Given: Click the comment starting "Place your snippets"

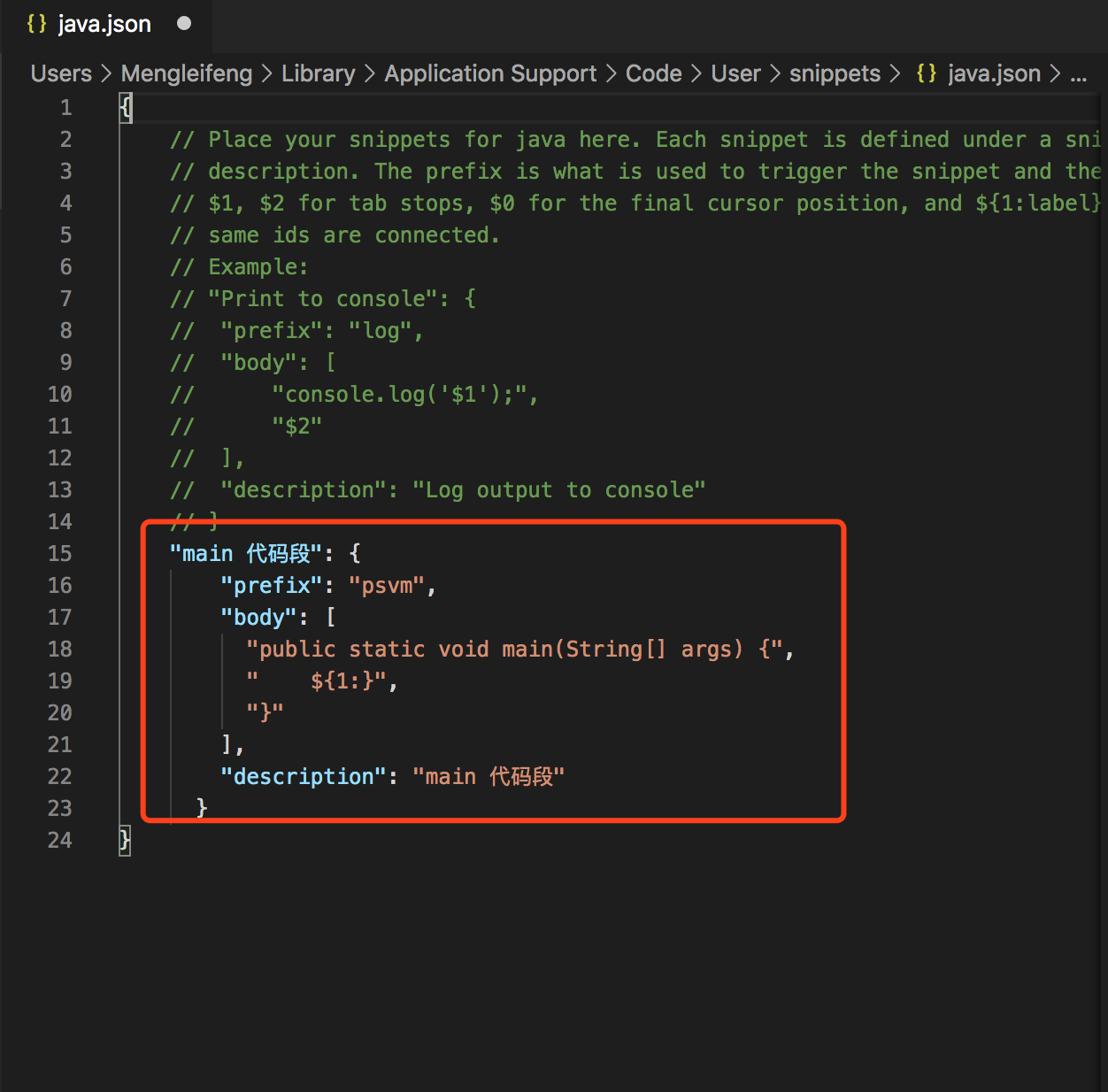Looking at the screenshot, I should 635,140.
